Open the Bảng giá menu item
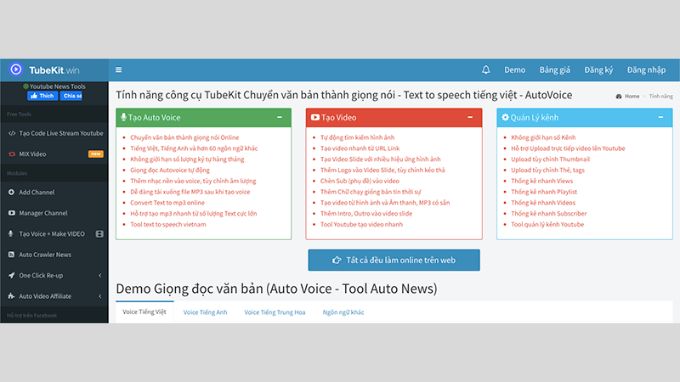 (x=555, y=70)
